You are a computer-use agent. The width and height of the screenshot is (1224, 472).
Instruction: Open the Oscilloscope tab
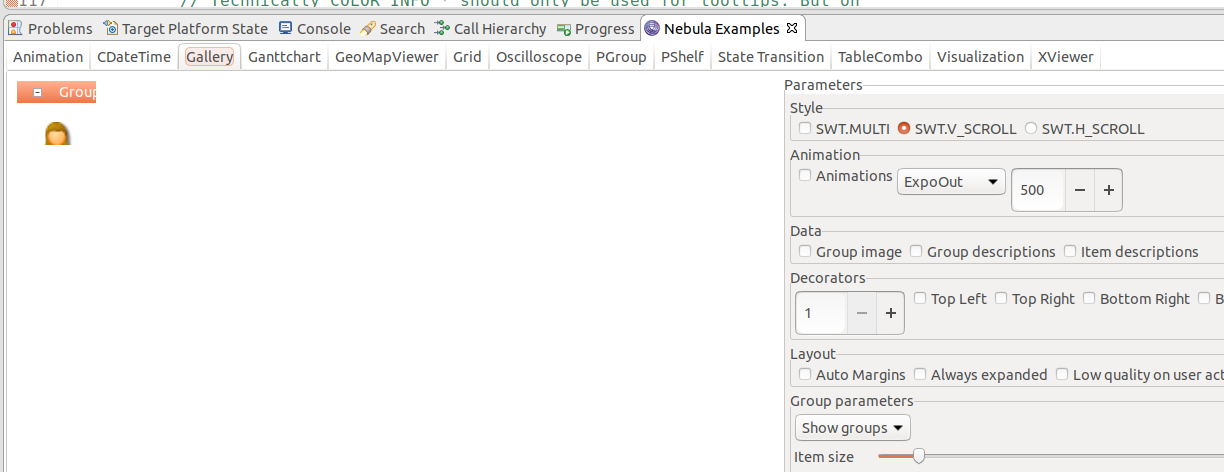click(x=538, y=57)
